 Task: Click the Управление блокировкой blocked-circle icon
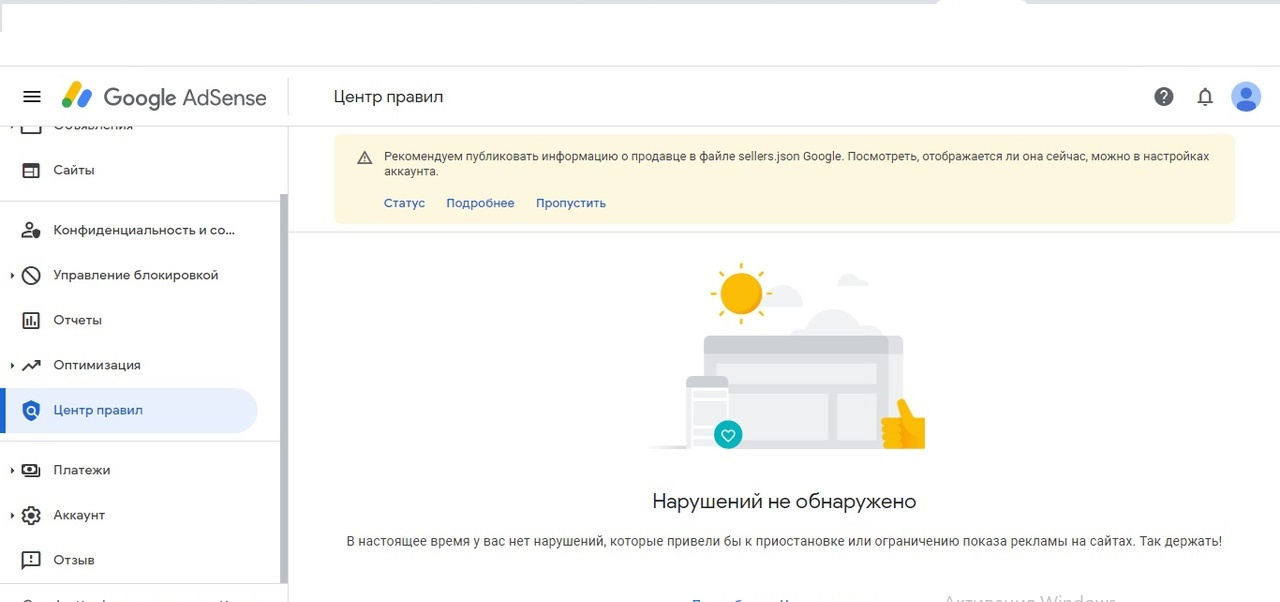(31, 275)
